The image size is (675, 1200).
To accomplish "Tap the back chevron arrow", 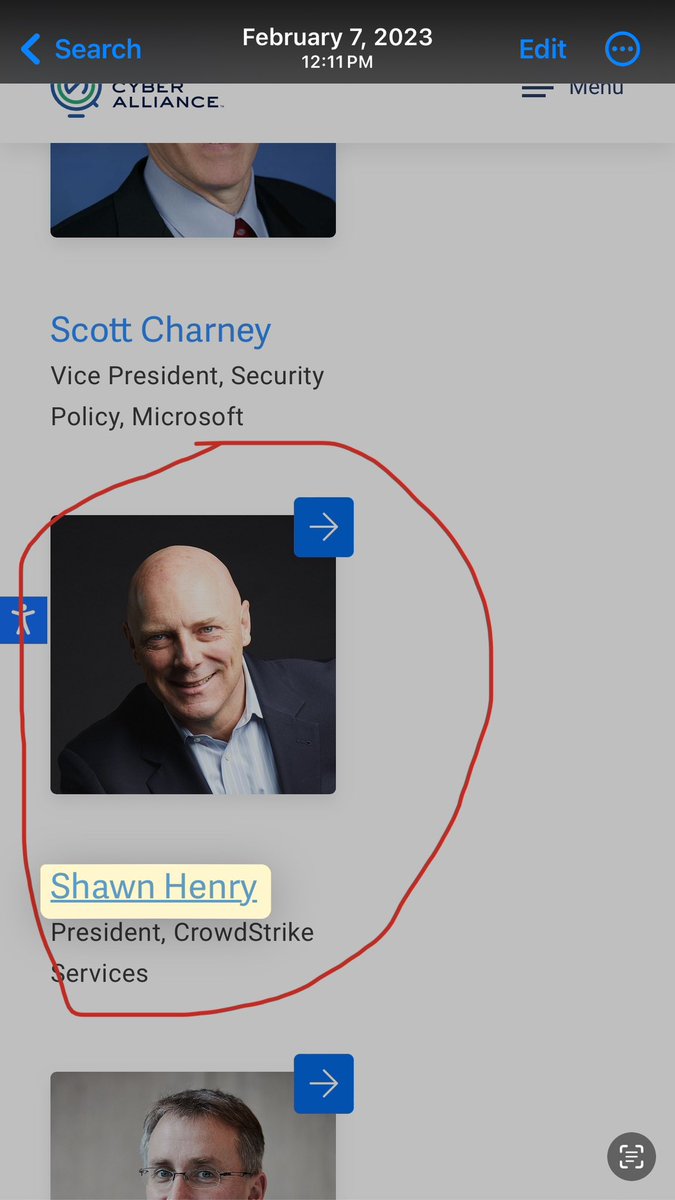I will (31, 49).
